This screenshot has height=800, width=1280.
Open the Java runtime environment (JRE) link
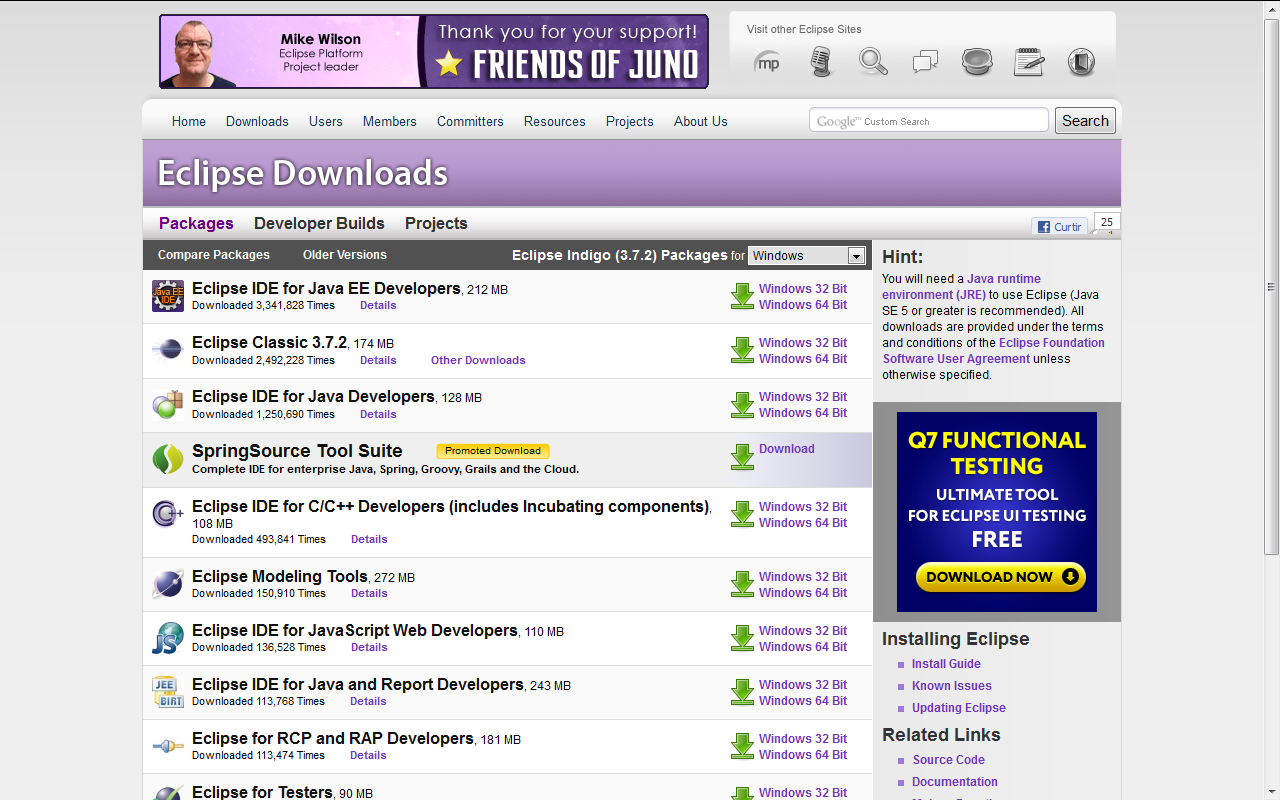[x=961, y=287]
